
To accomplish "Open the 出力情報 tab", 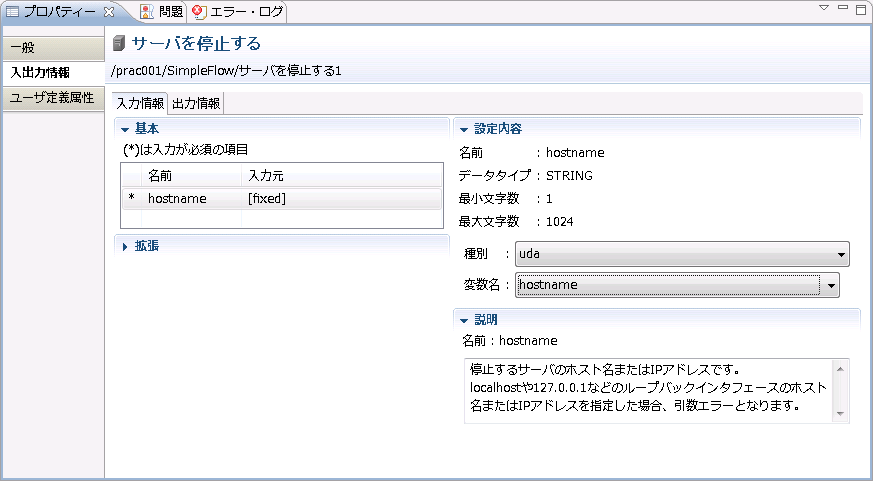I will point(196,103).
